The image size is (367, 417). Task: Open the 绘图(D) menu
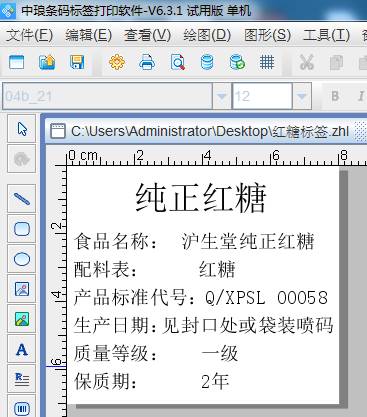(x=207, y=35)
